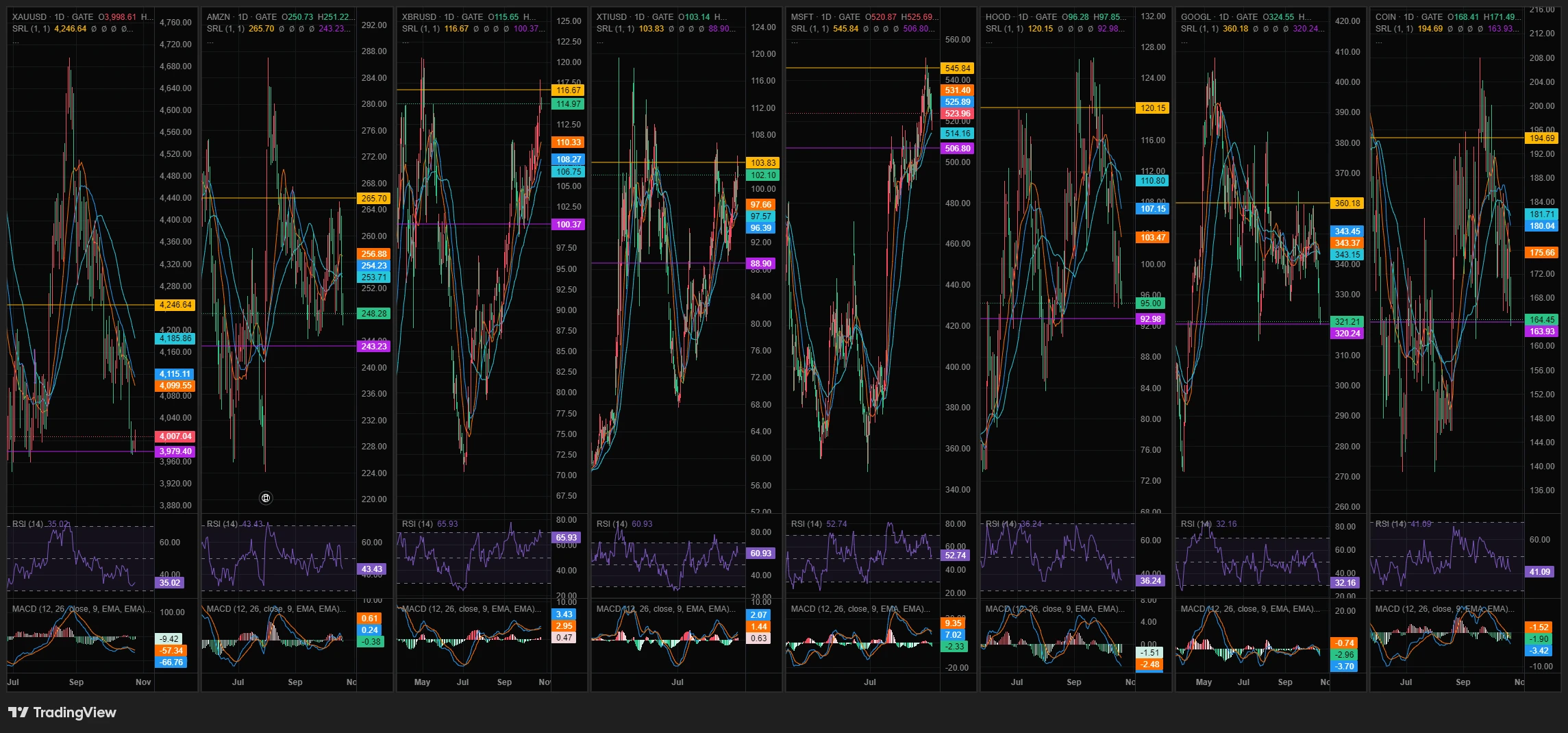The height and width of the screenshot is (733, 1568).
Task: Expand the ellipsis under COIN SRL legend
Action: (1379, 42)
